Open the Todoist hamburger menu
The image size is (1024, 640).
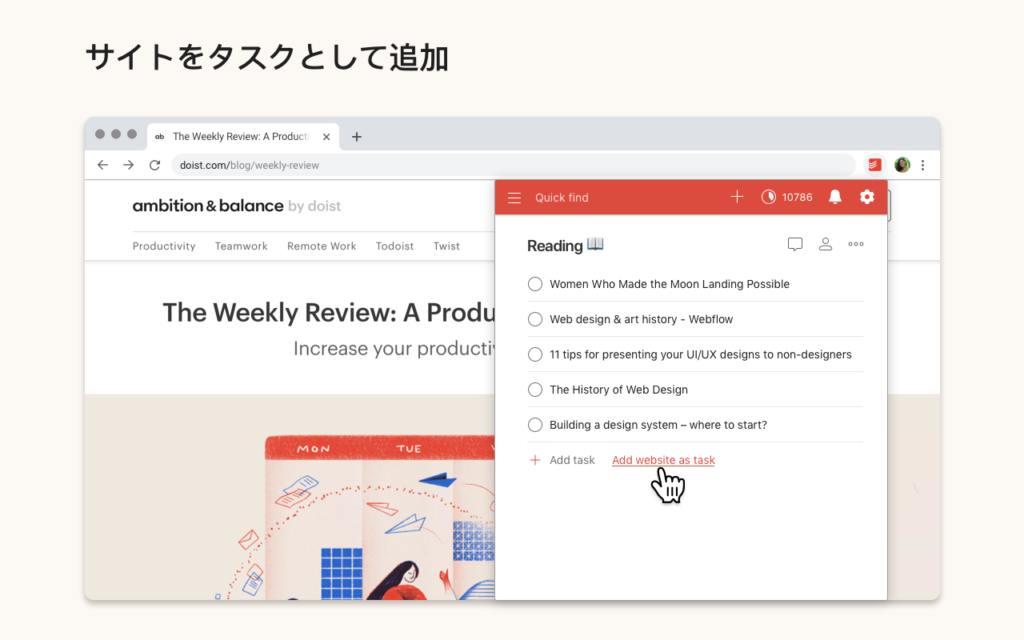(514, 197)
